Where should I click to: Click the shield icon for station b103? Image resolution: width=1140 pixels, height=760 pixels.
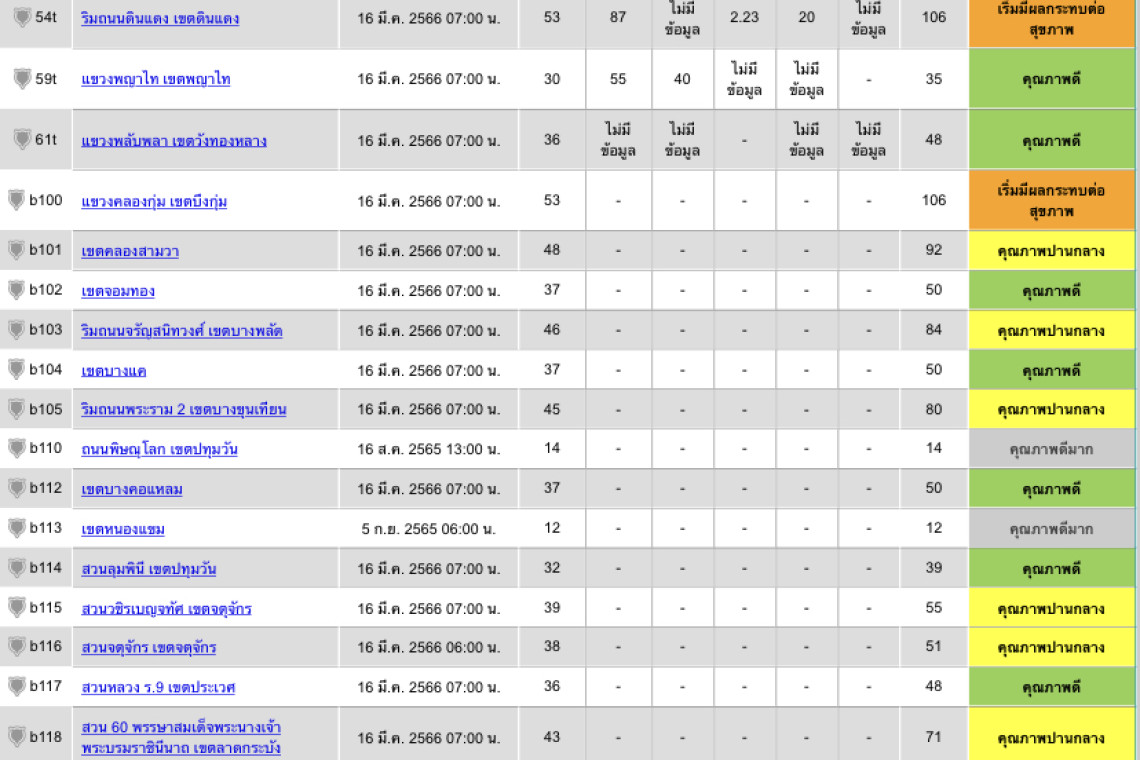[16, 329]
